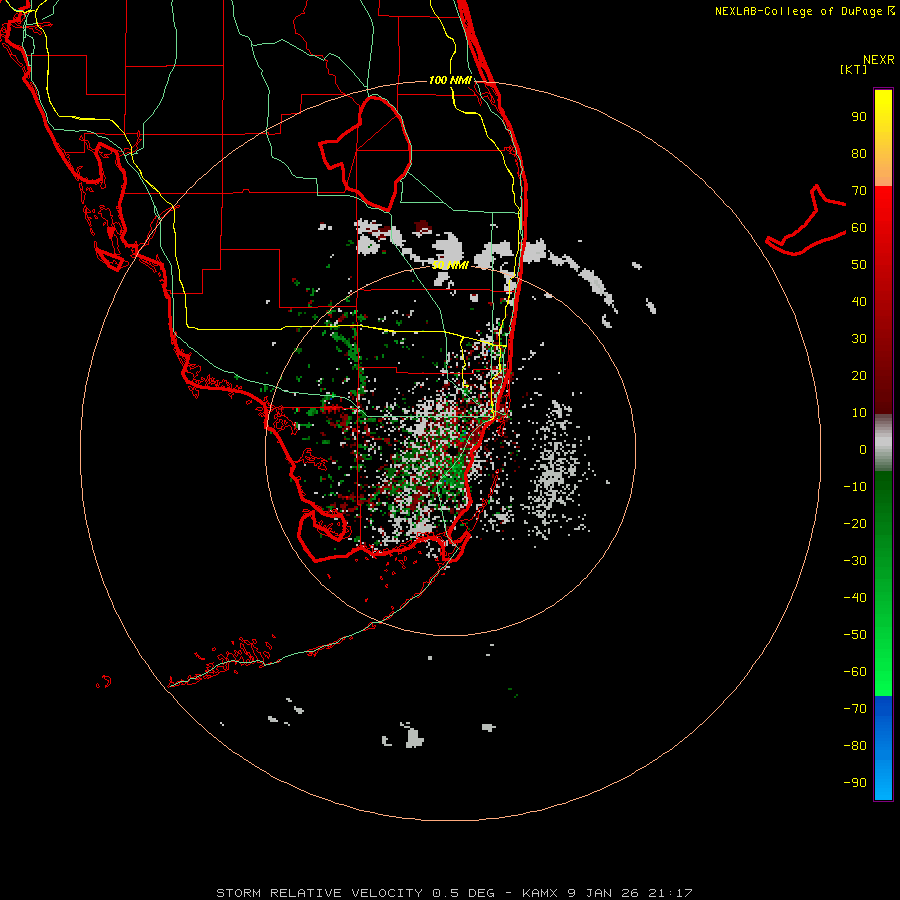Click the NEXR label above the color scale
Viewport: 900px width, 900px height.
click(x=879, y=60)
